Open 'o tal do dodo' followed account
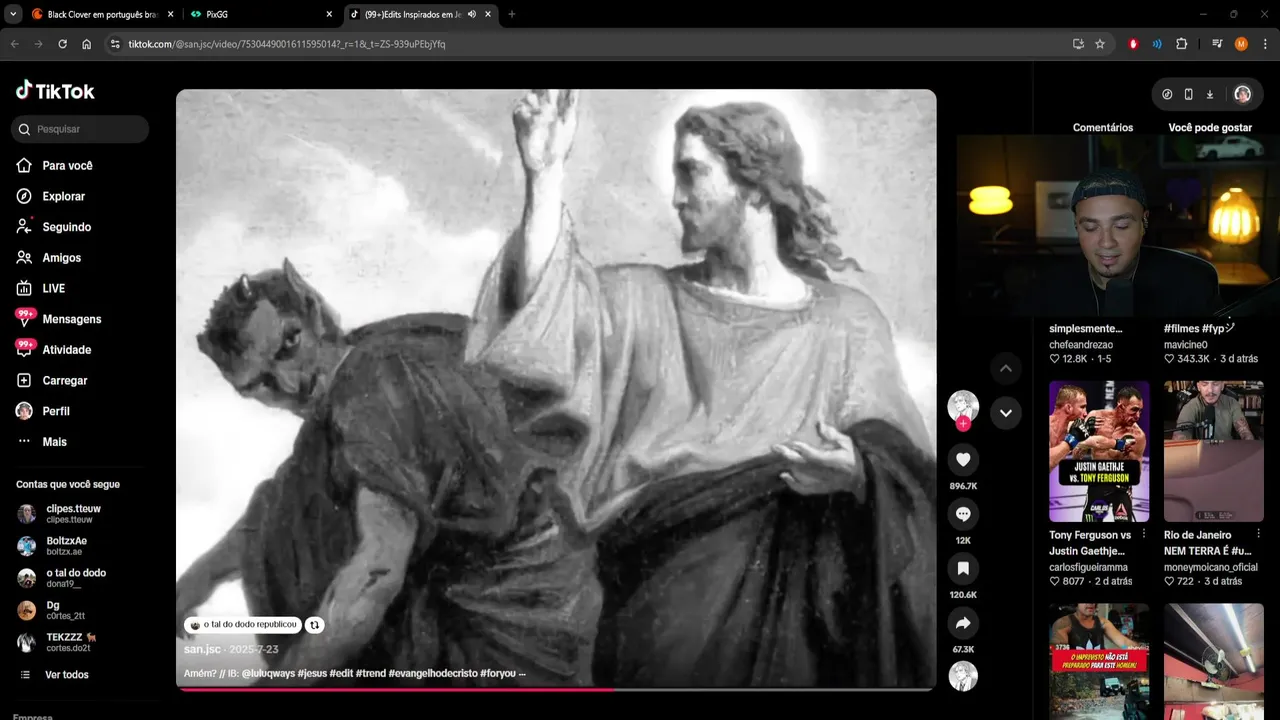 [x=60, y=578]
